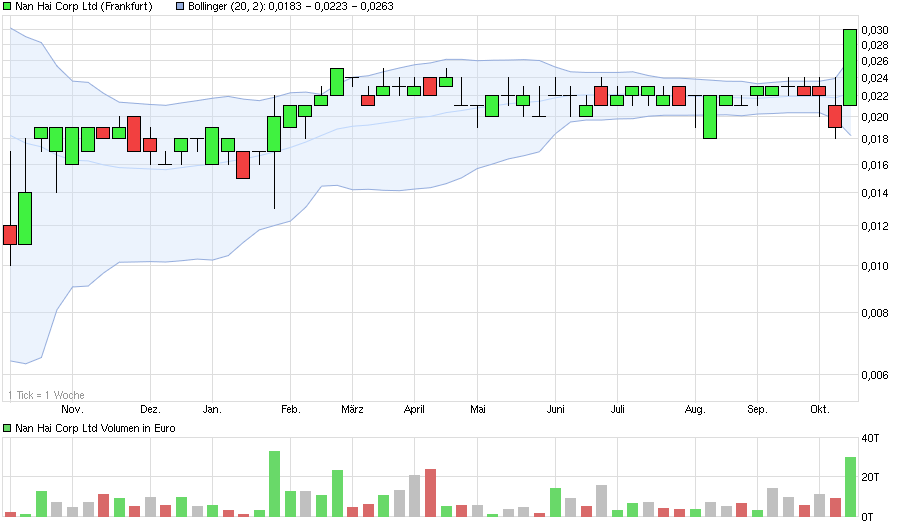The width and height of the screenshot is (900, 526).
Task: Click the 0,014 price axis value
Action: click(875, 193)
